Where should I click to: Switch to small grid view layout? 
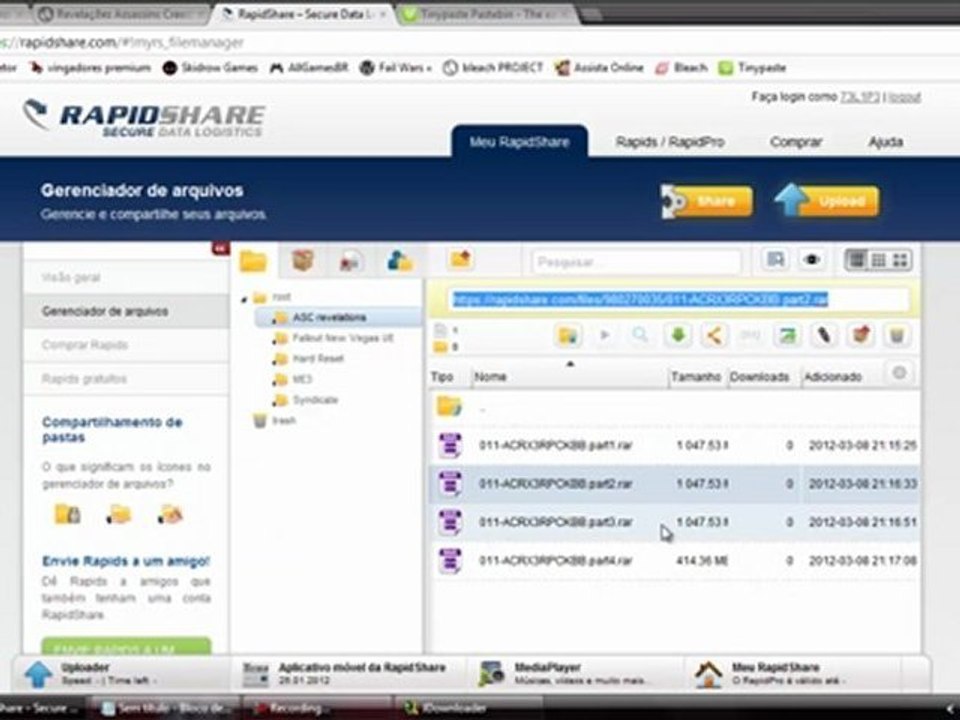(x=879, y=260)
